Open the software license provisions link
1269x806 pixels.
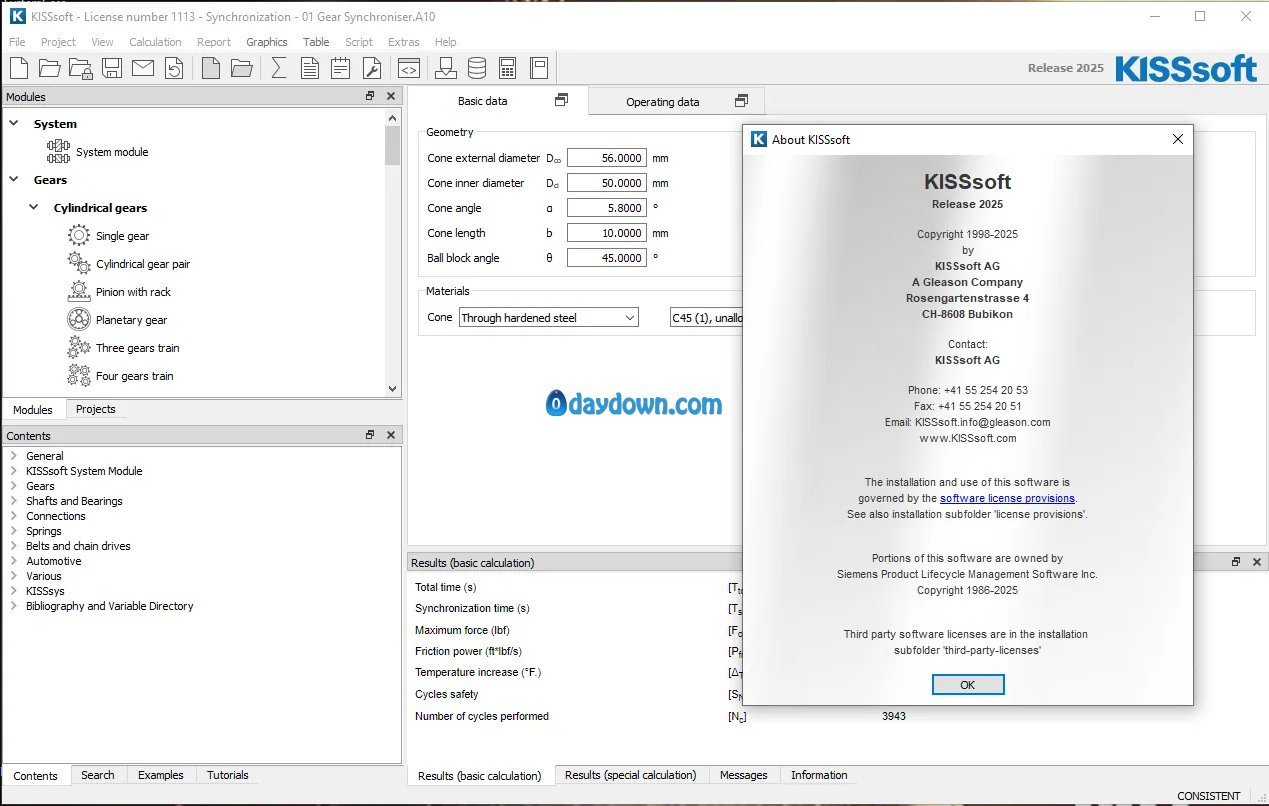1007,498
